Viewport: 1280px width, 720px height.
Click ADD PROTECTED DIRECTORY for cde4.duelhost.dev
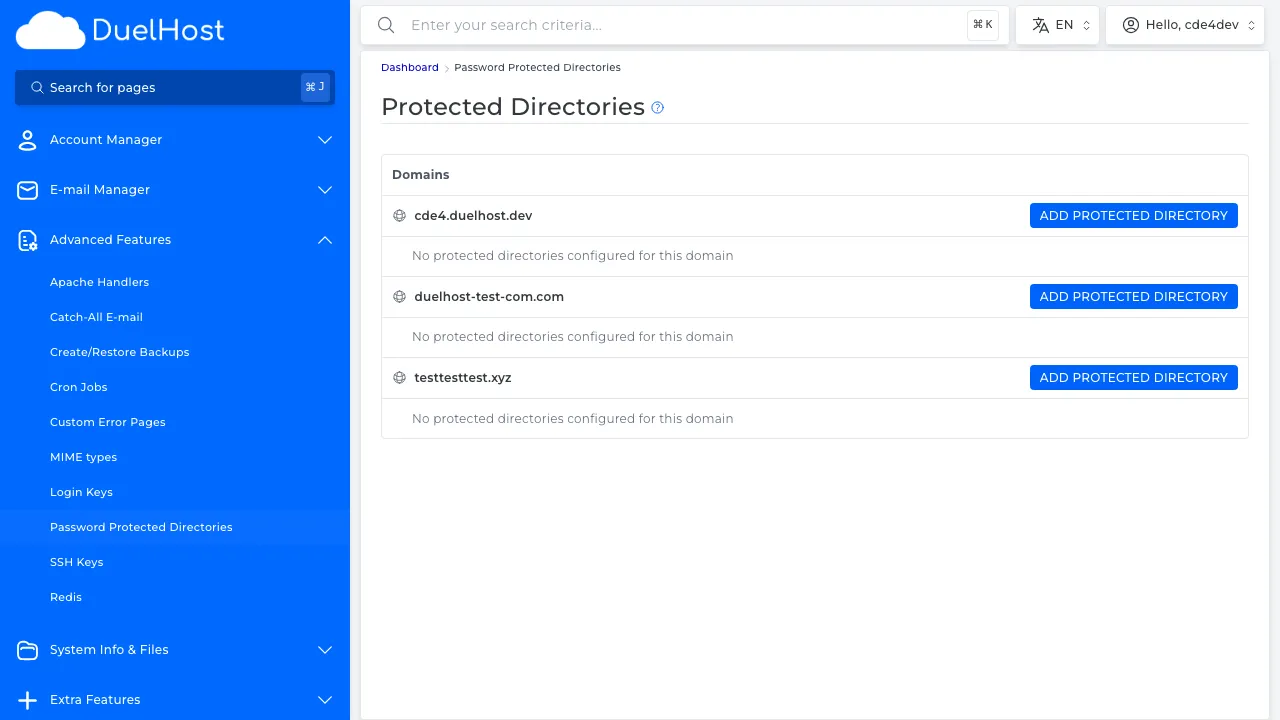point(1133,215)
